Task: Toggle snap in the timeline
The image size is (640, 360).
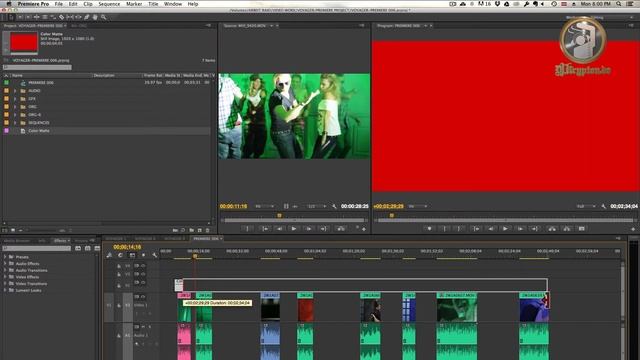Action: point(120,255)
